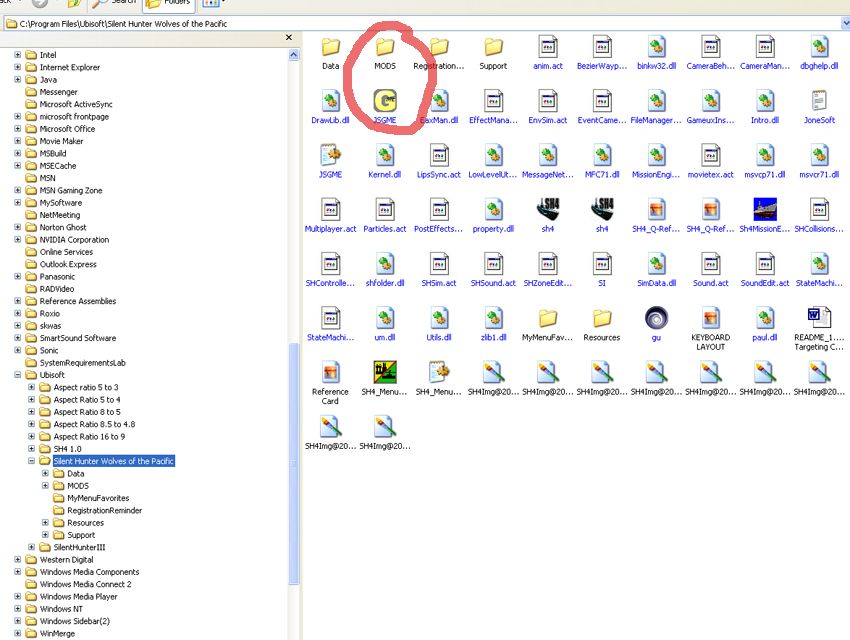Select the README_1 Word document
This screenshot has width=850, height=640.
(x=819, y=318)
